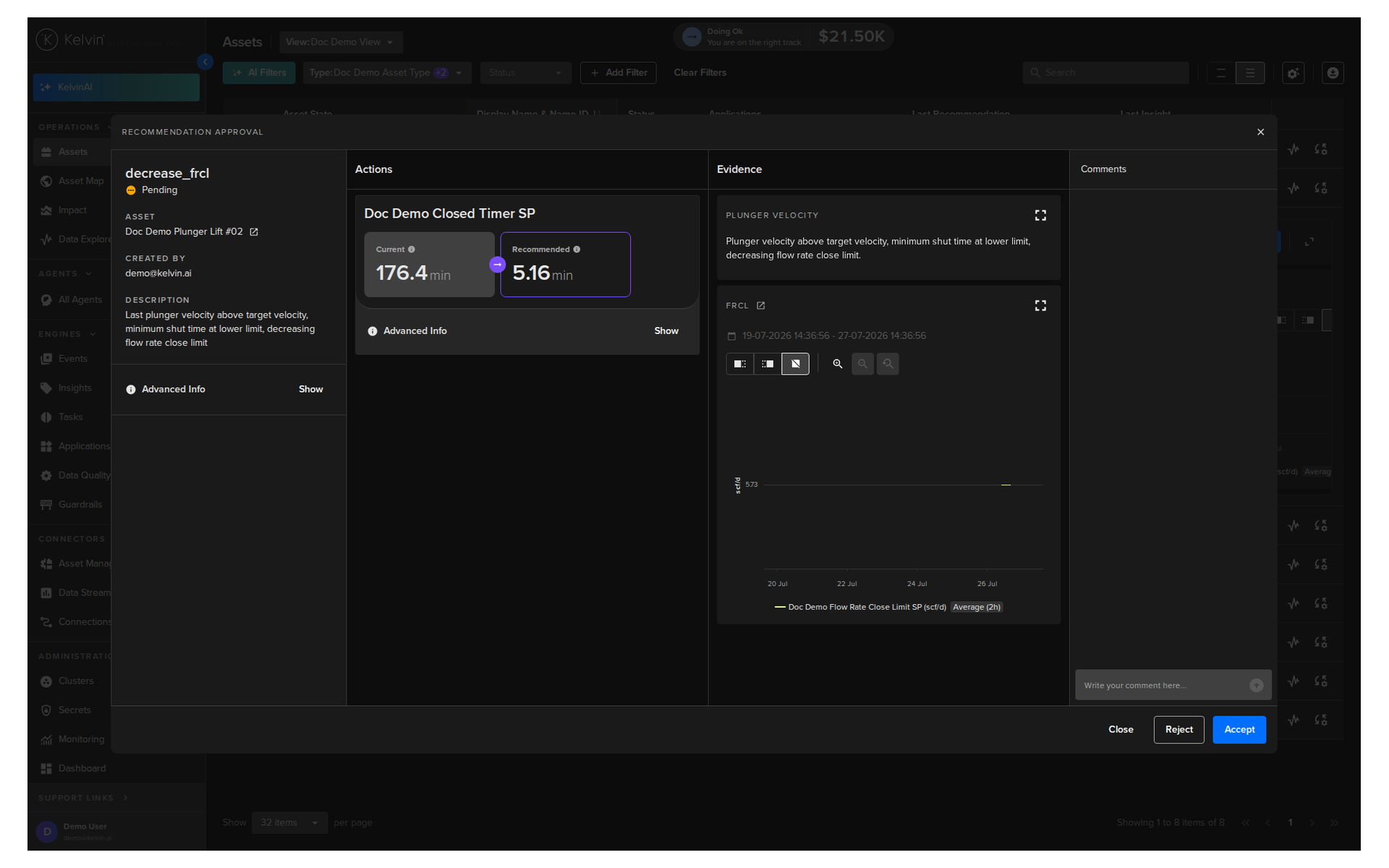This screenshot has height=868, width=1389.
Task: Switch to expanded list view icon
Action: [1250, 73]
